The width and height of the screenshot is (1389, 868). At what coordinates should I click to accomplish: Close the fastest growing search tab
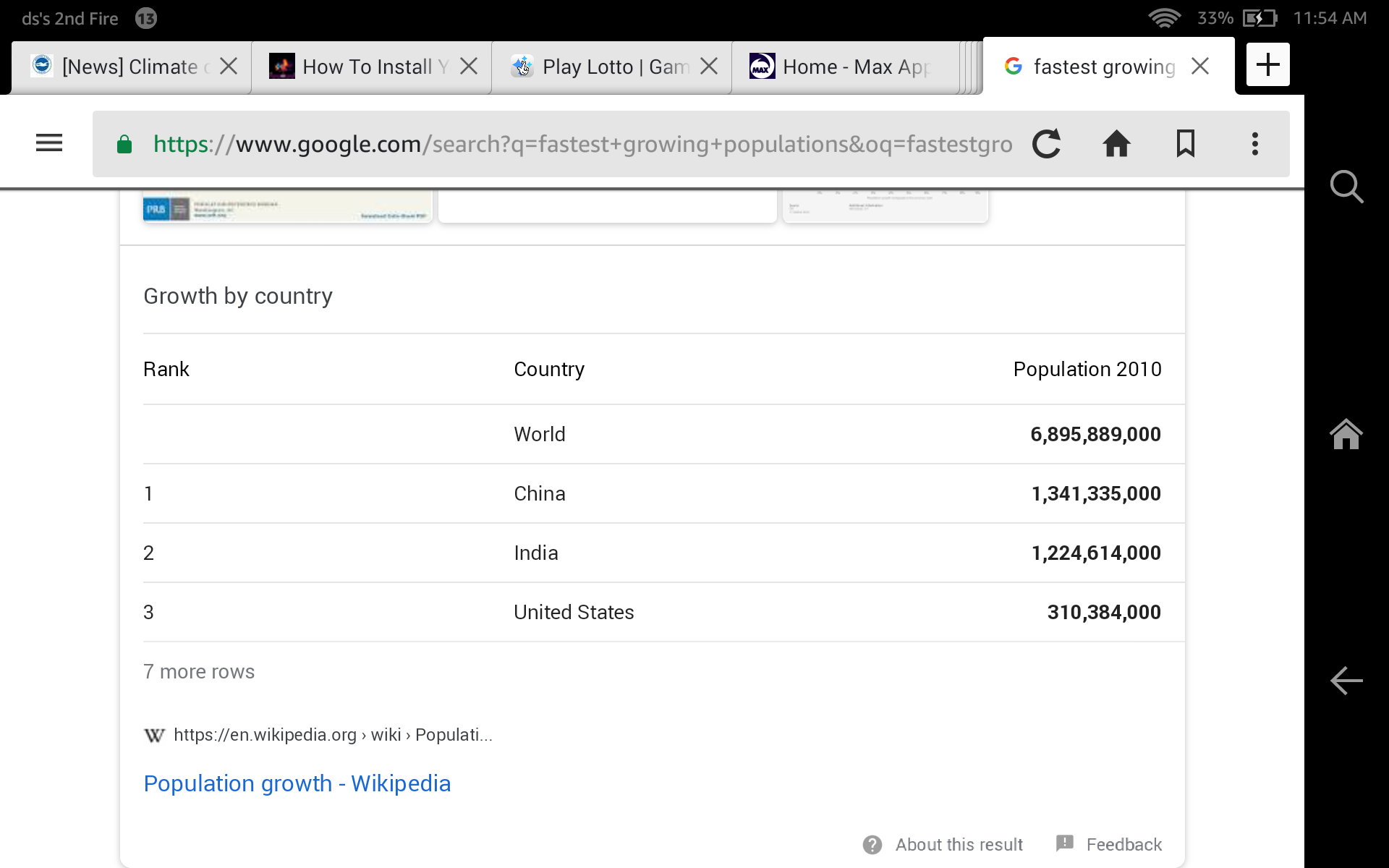point(1200,67)
